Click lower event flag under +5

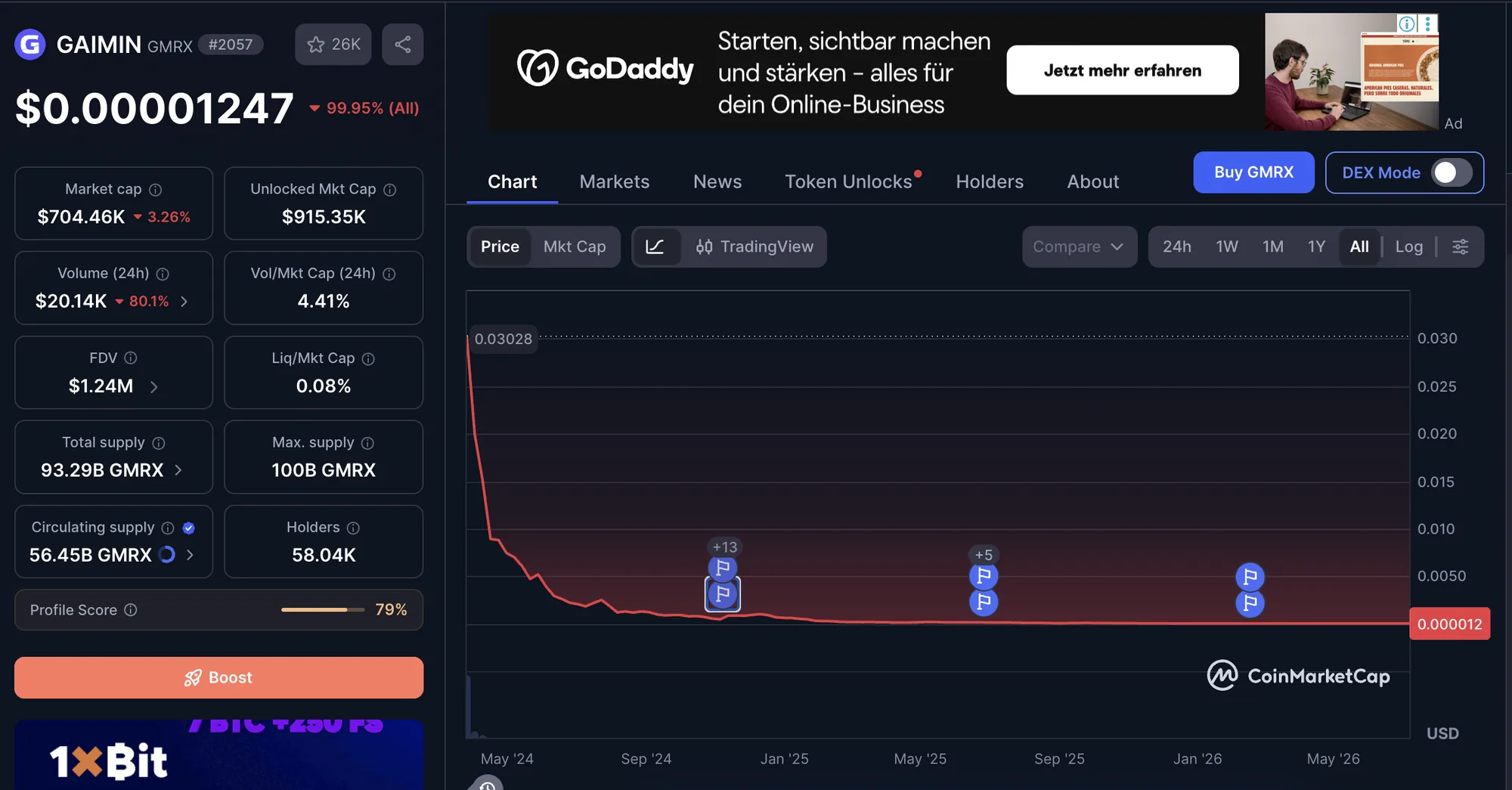click(984, 602)
